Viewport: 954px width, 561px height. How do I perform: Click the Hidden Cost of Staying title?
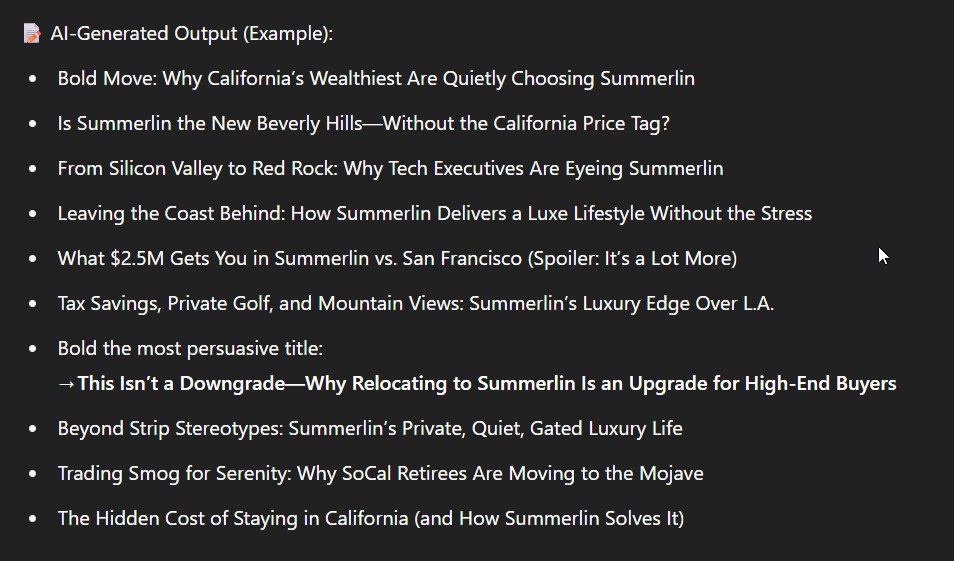click(371, 519)
